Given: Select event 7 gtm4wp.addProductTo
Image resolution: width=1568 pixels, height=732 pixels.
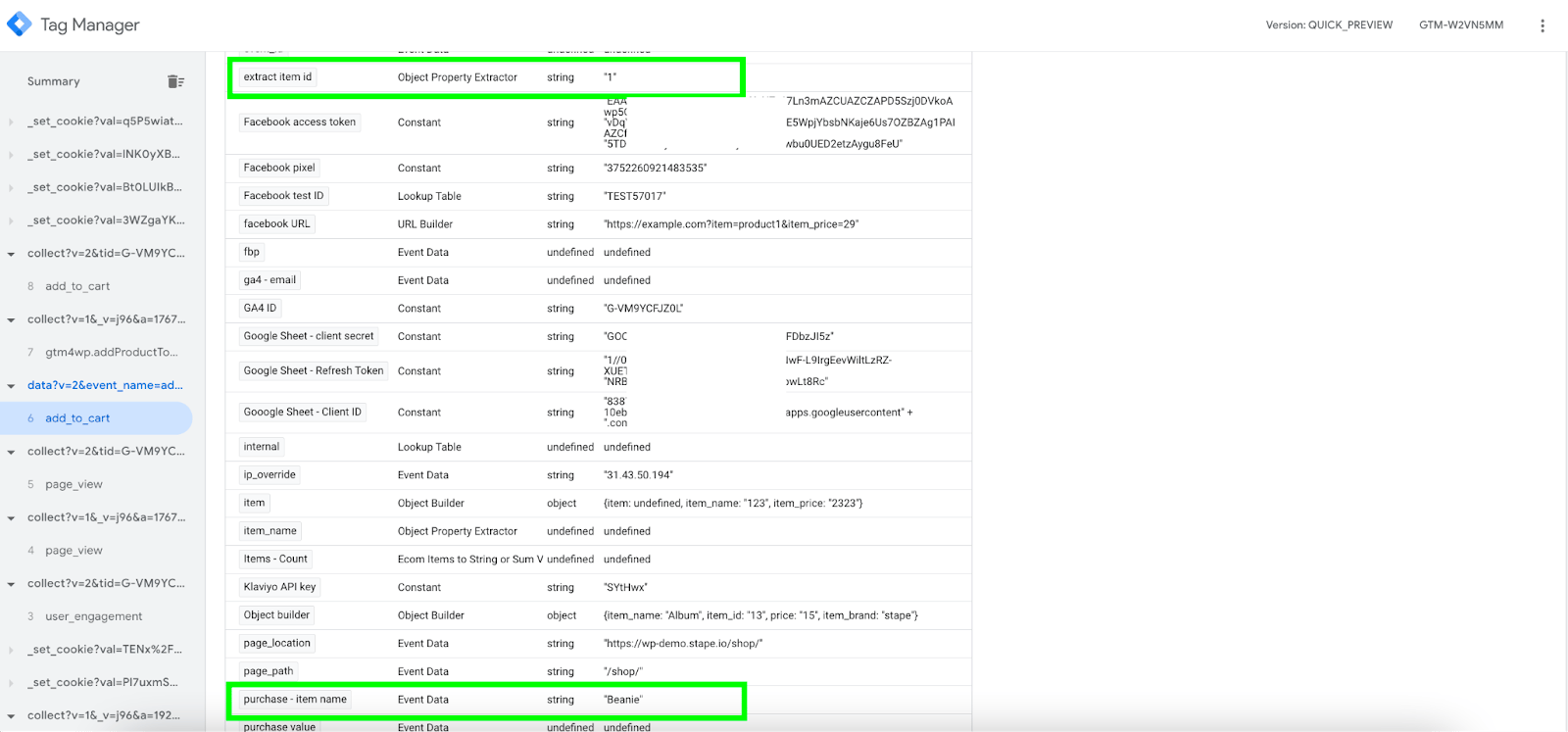Looking at the screenshot, I should coord(112,352).
